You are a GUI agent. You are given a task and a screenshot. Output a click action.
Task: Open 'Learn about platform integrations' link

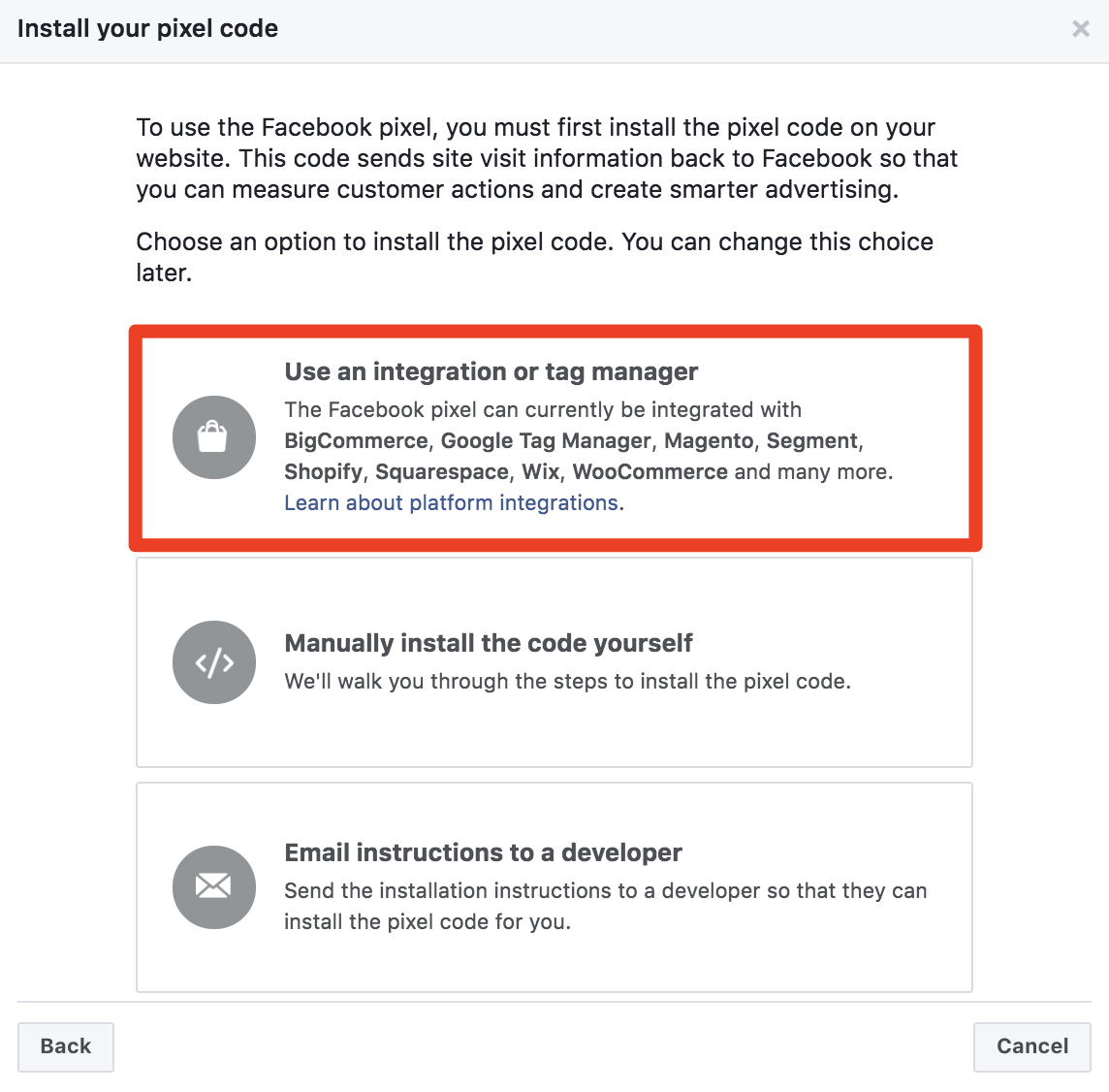[451, 502]
